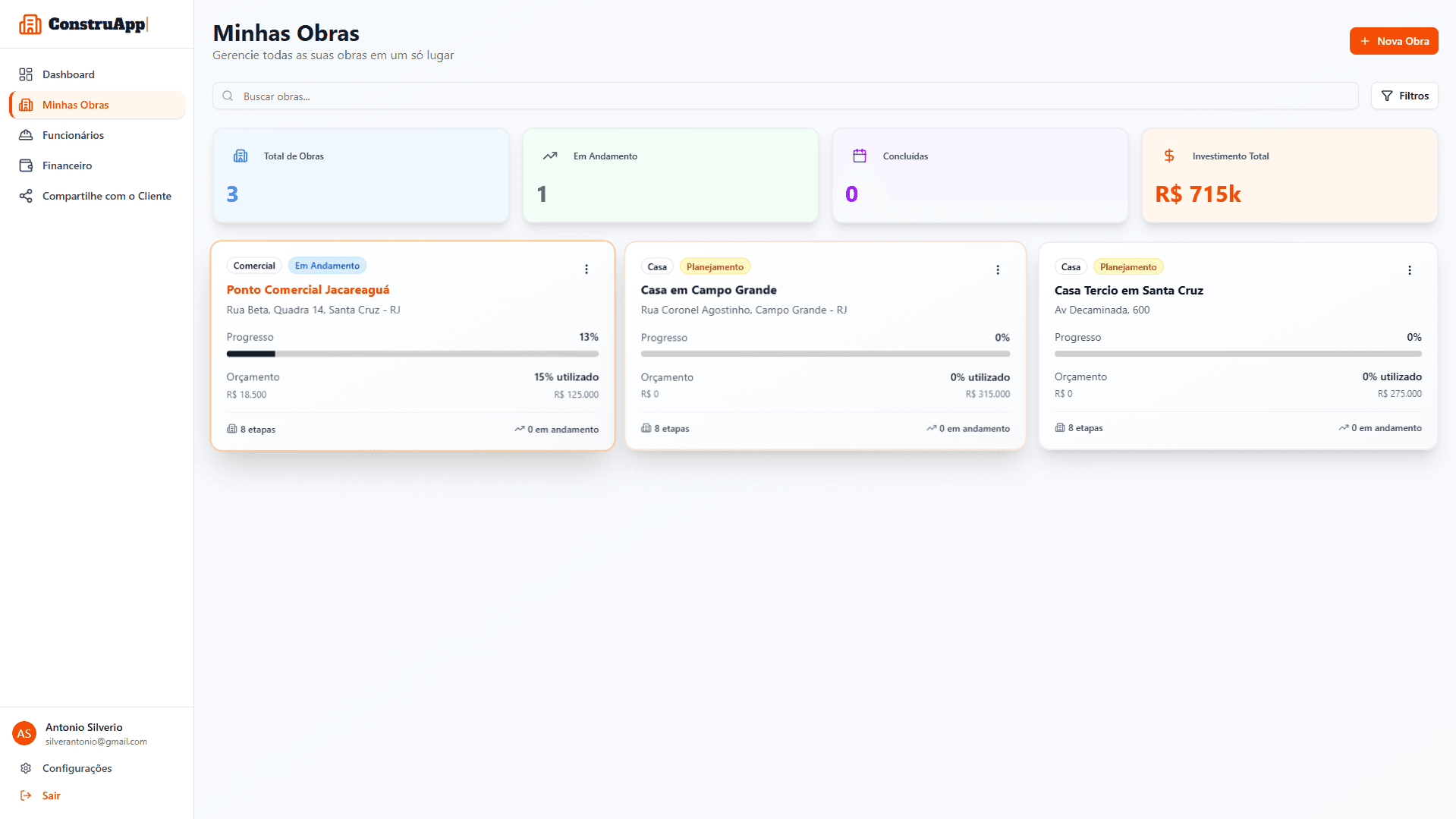Click the calendar icon on Concluídas card

[x=860, y=155]
